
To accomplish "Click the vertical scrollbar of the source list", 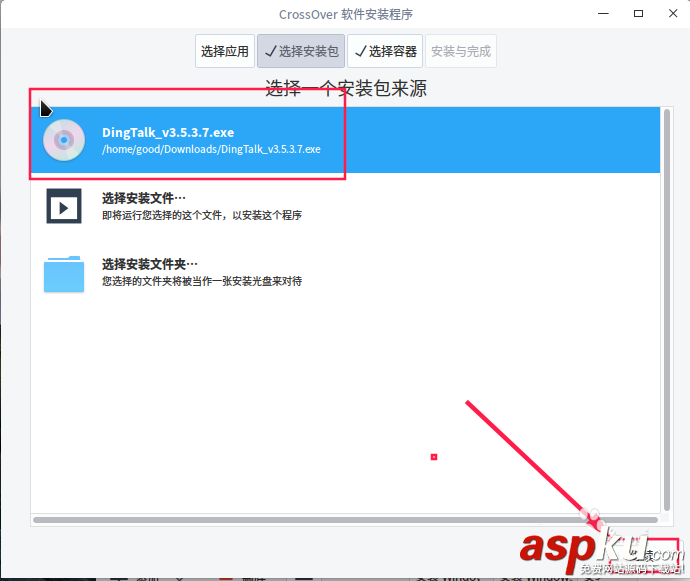I will (667, 310).
